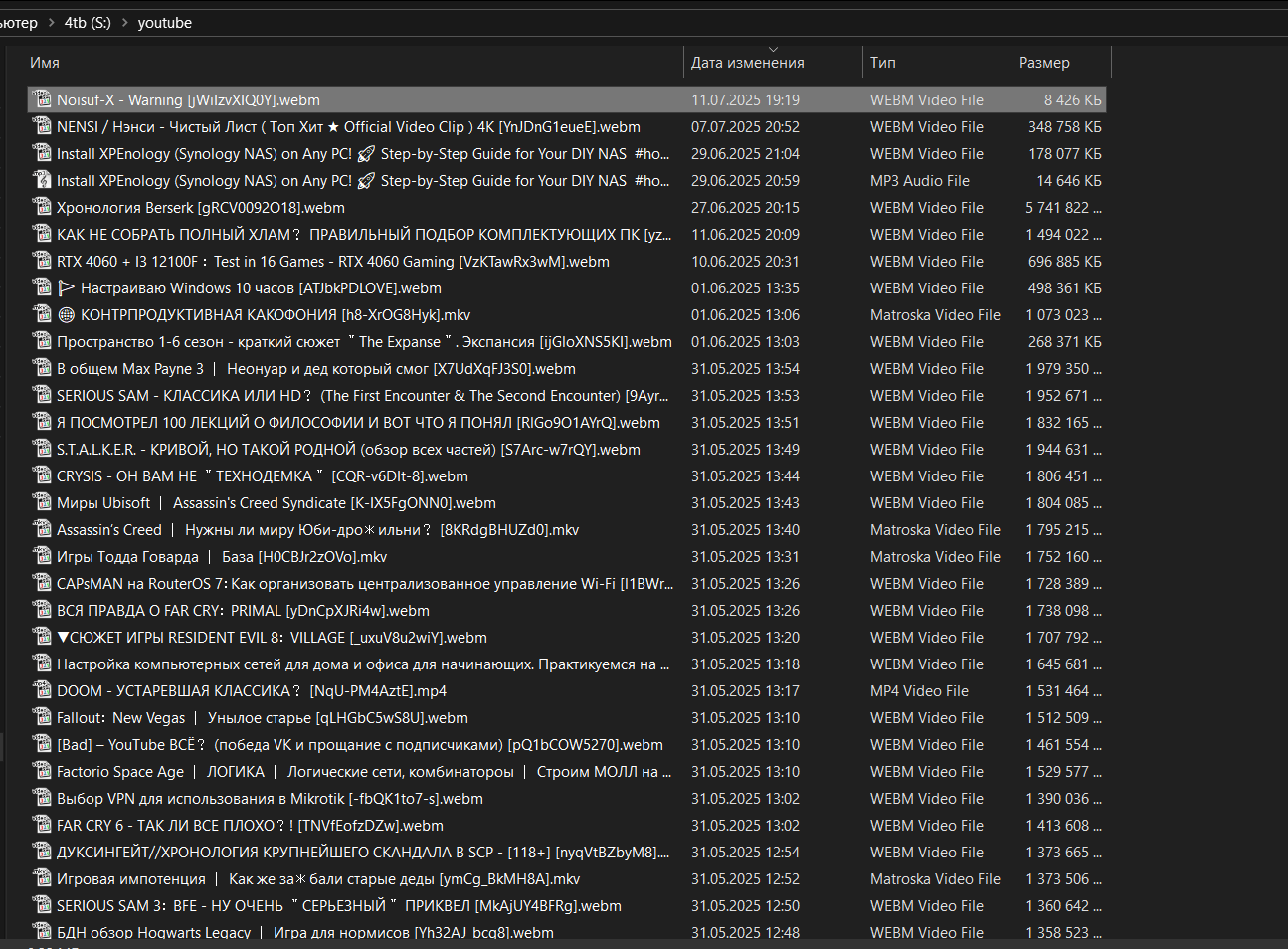Image resolution: width=1288 pixels, height=949 pixels.
Task: Click the size value 348 758 КБ
Action: point(1065,126)
